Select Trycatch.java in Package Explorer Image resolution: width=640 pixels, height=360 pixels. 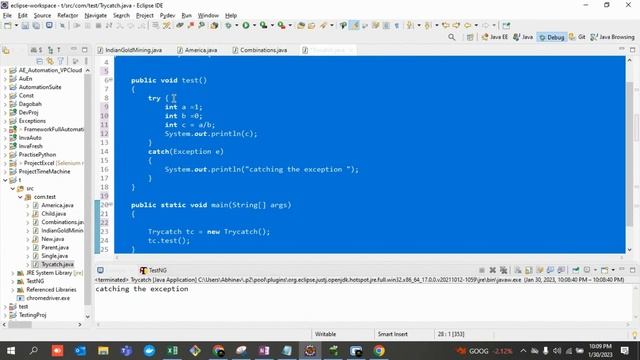point(57,264)
